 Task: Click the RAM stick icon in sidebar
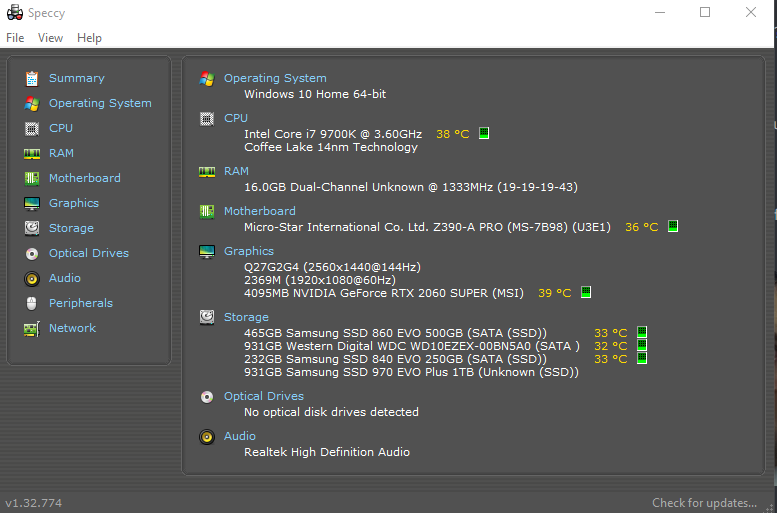(x=32, y=154)
